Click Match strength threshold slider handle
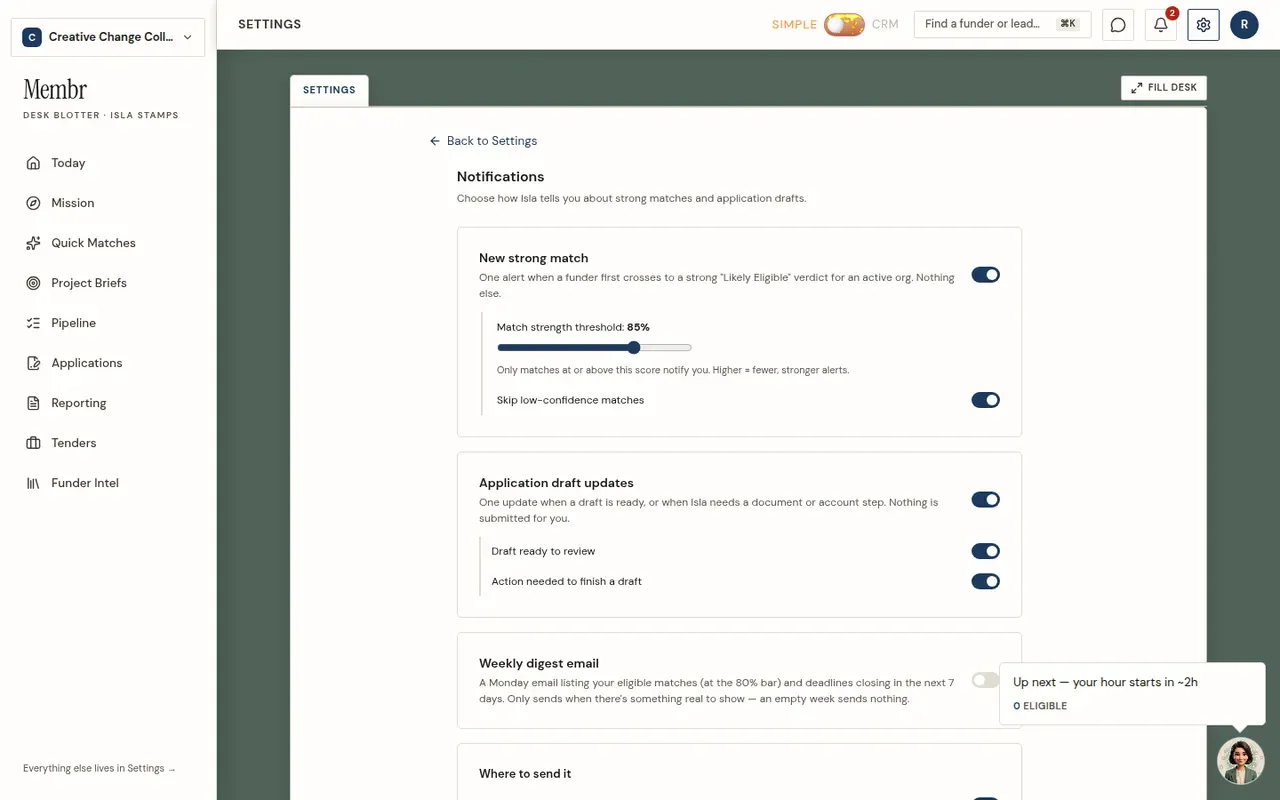This screenshot has height=800, width=1280. point(634,348)
